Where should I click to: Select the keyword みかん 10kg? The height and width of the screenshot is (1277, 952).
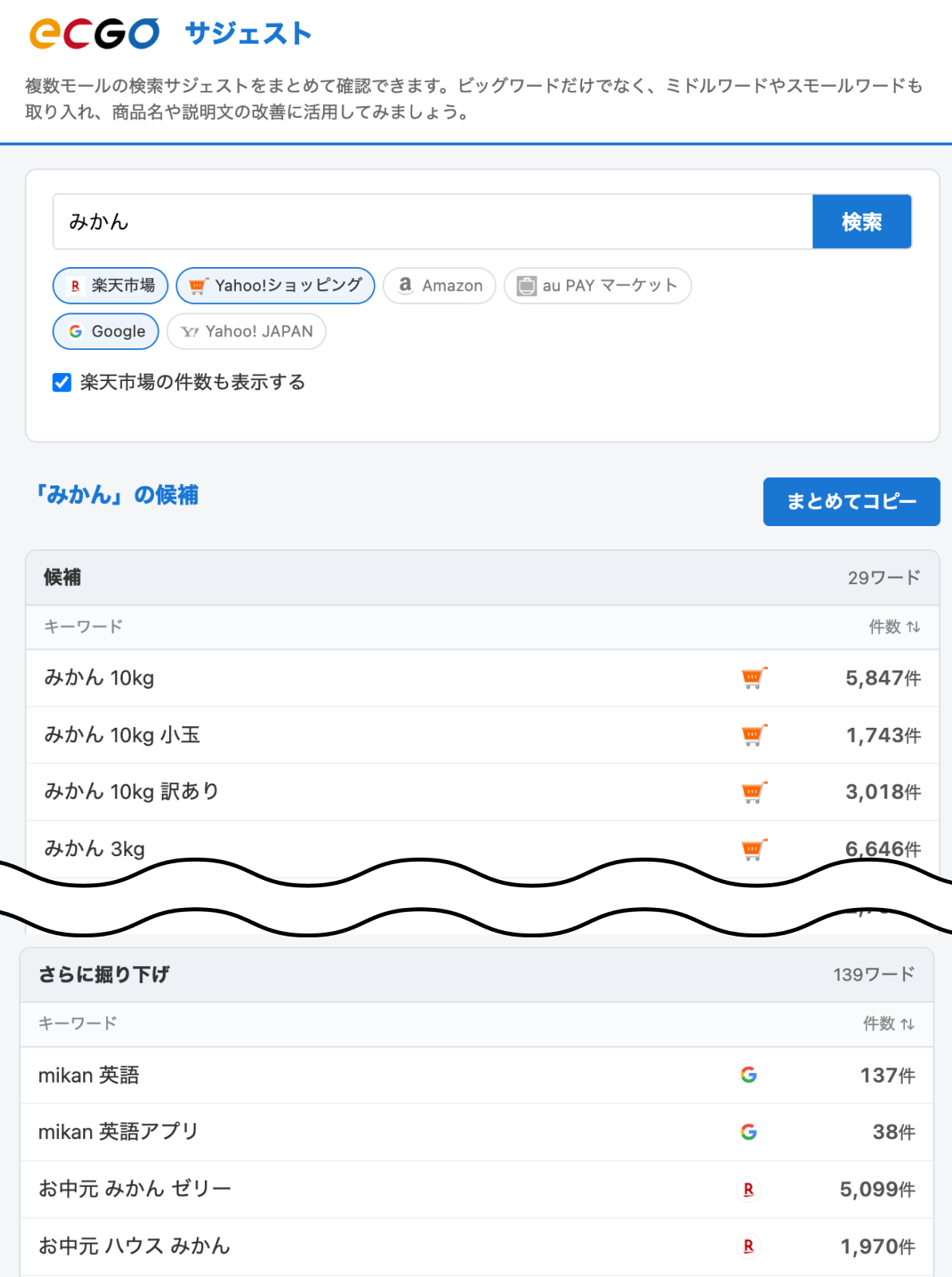(100, 678)
